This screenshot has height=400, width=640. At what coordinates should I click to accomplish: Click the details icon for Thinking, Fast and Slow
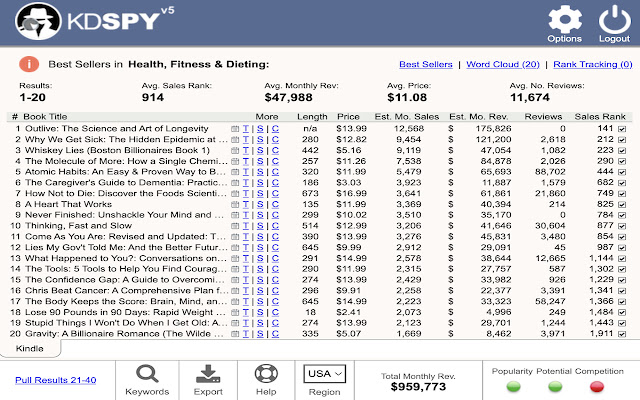(235, 226)
